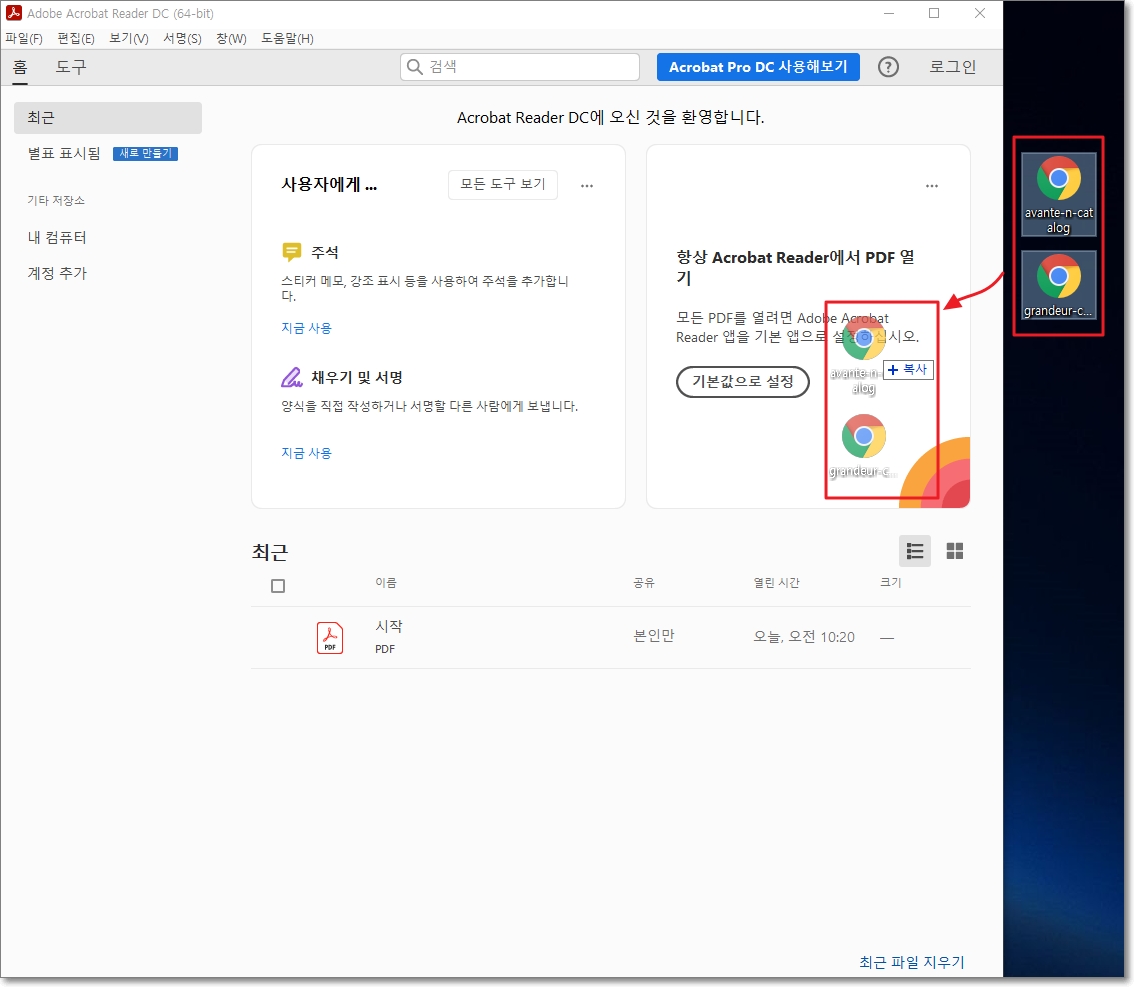This screenshot has height=987, width=1134.
Task: Click the Adobe Acrobat title bar logo
Action: pos(13,13)
